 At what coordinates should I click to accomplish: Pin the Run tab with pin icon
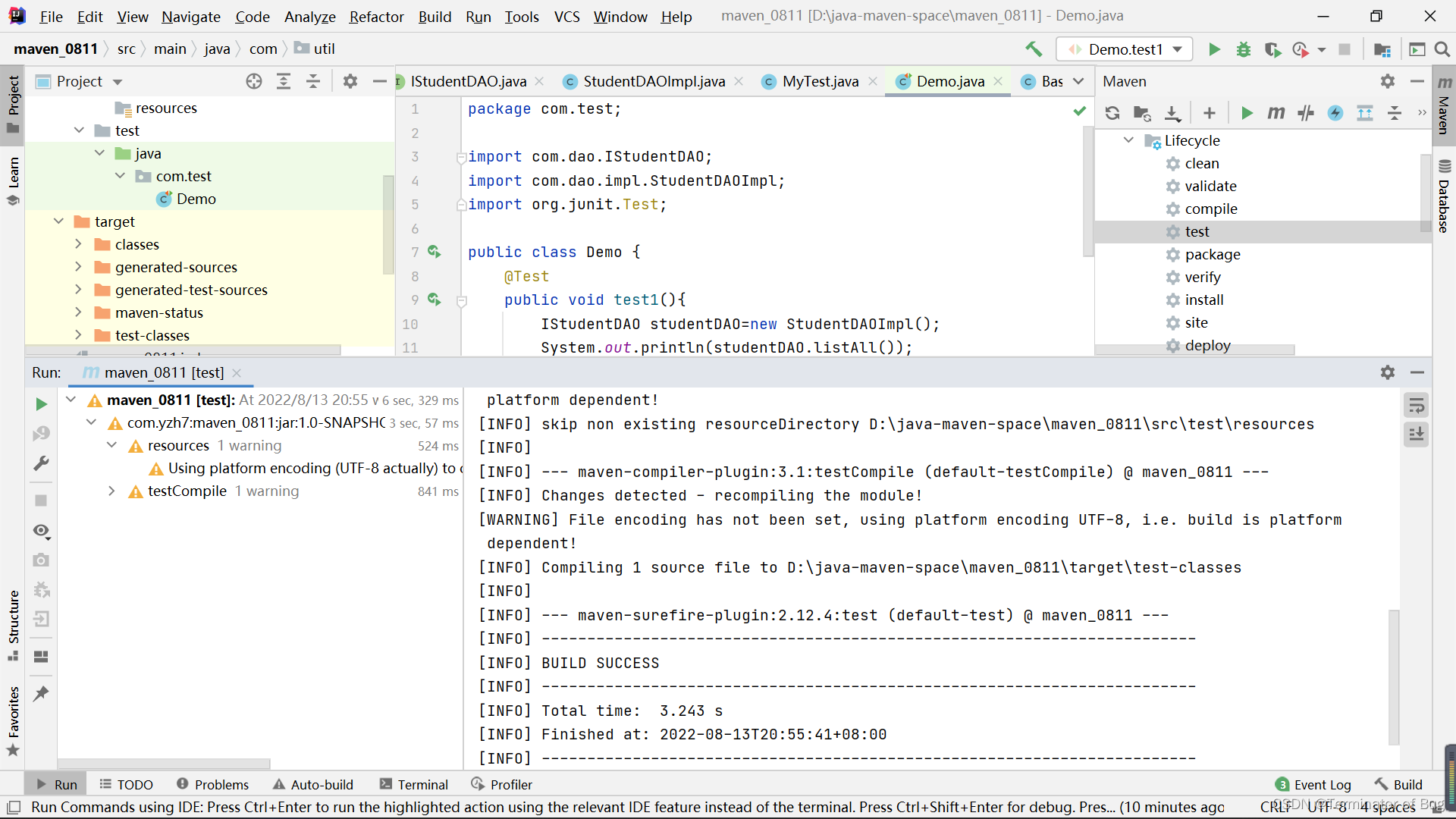click(41, 693)
